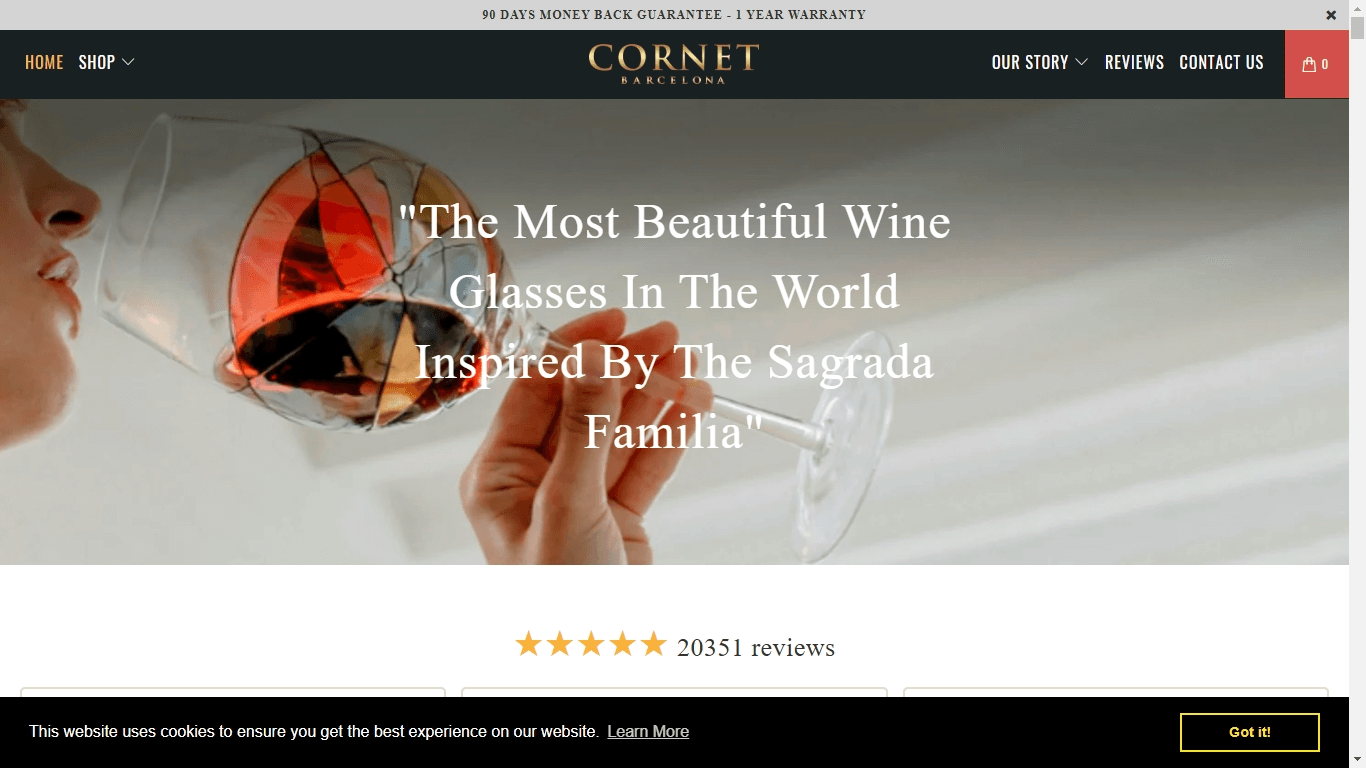Click the five gold star rating
The width and height of the screenshot is (1366, 768).
pos(590,645)
